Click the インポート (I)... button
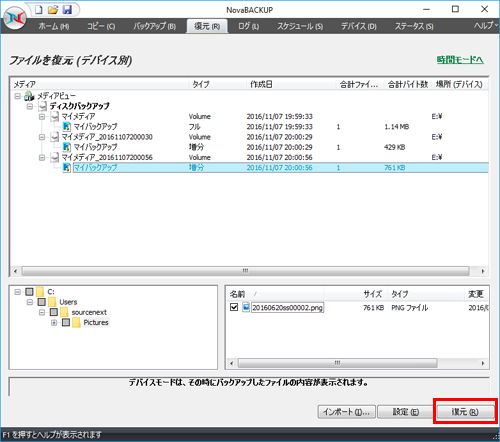This screenshot has width=500, height=442. 346,412
